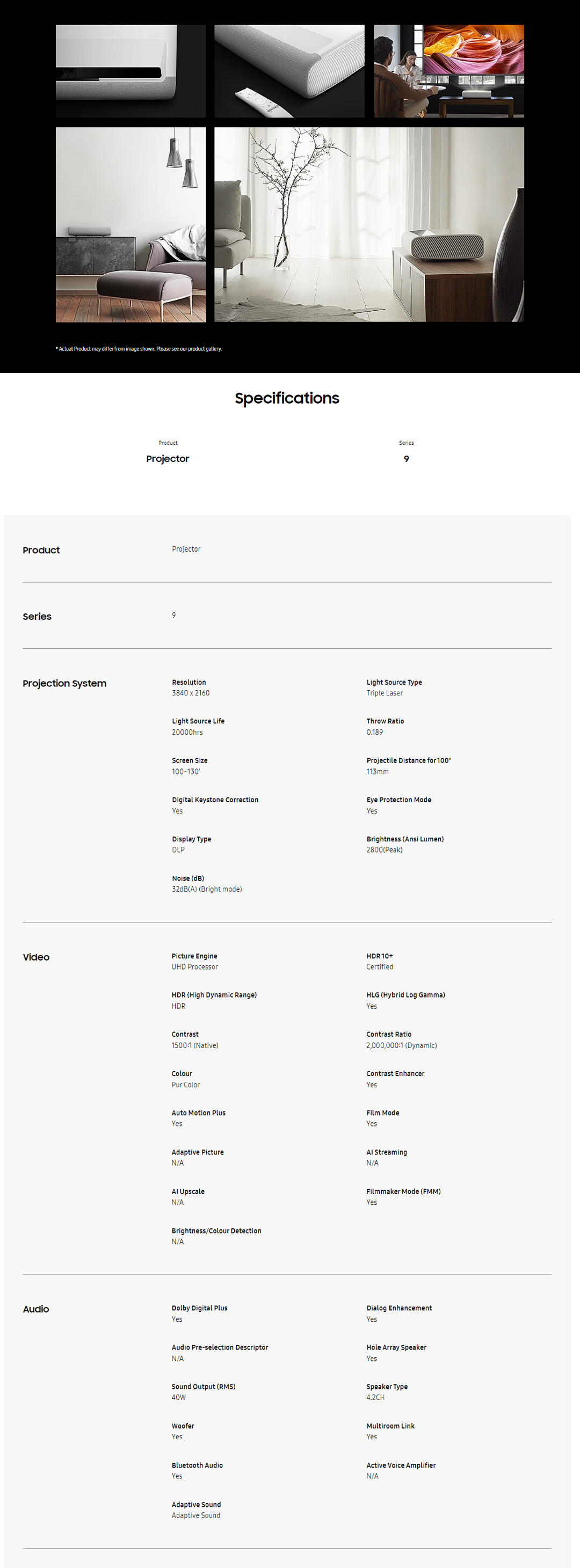
Task: Open the projector front close-up gallery image
Action: (130, 71)
